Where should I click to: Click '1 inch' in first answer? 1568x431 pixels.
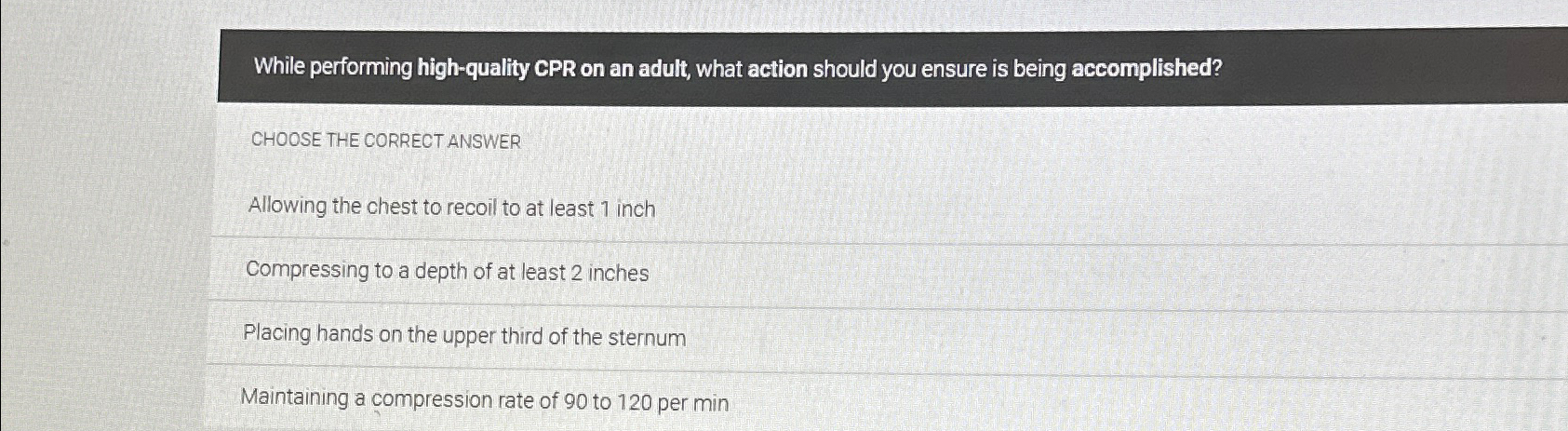628,209
